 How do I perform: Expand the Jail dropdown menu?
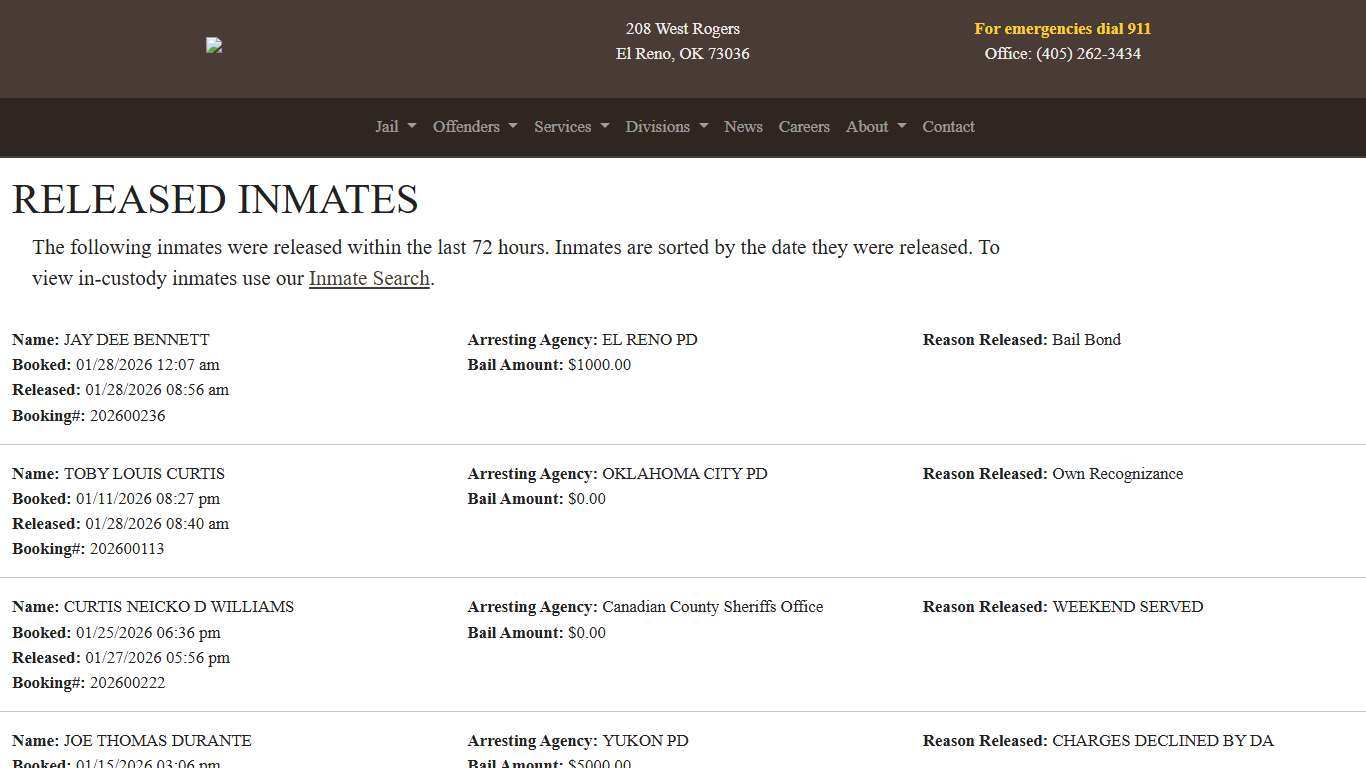point(395,127)
